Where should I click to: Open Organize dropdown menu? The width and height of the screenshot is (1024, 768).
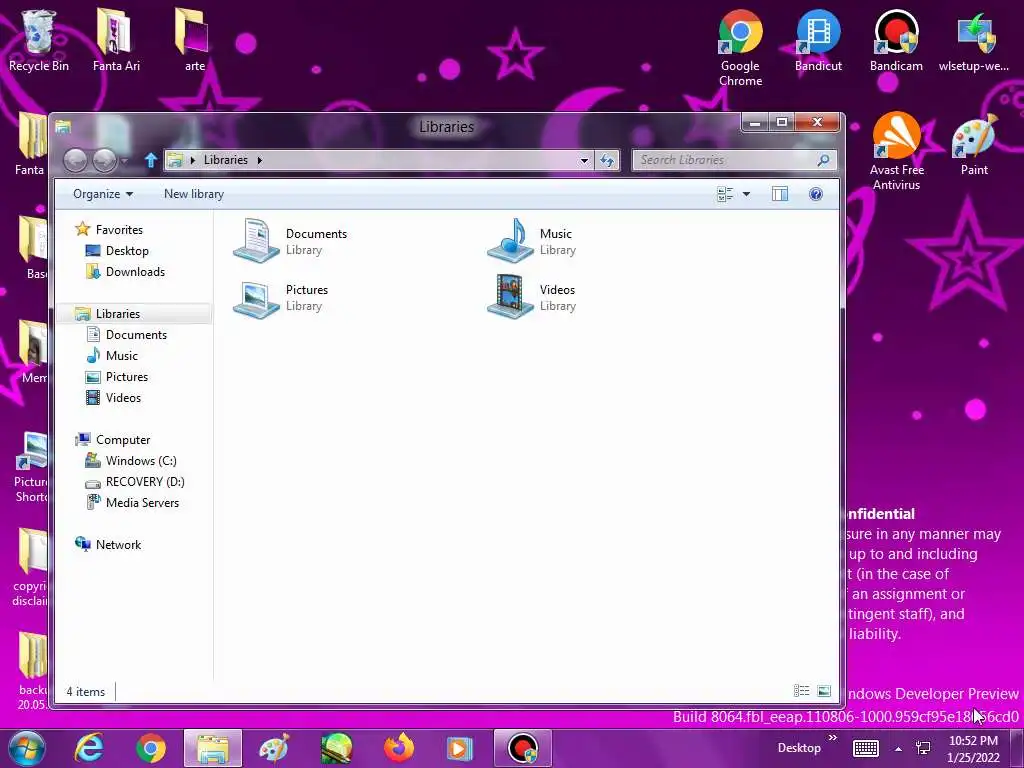(x=103, y=194)
